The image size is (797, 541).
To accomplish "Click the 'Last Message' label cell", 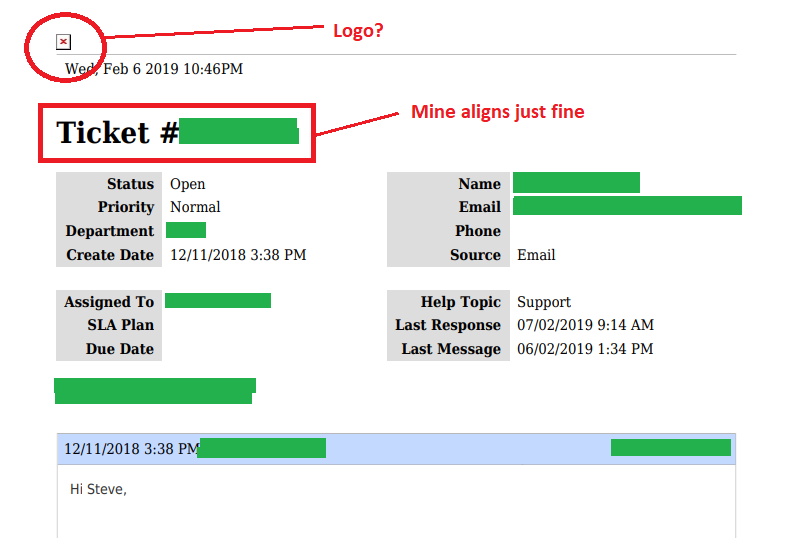I will tap(448, 349).
